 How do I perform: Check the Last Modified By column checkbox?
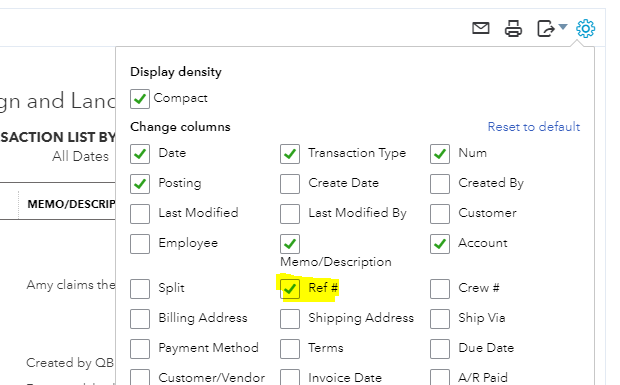pos(290,214)
